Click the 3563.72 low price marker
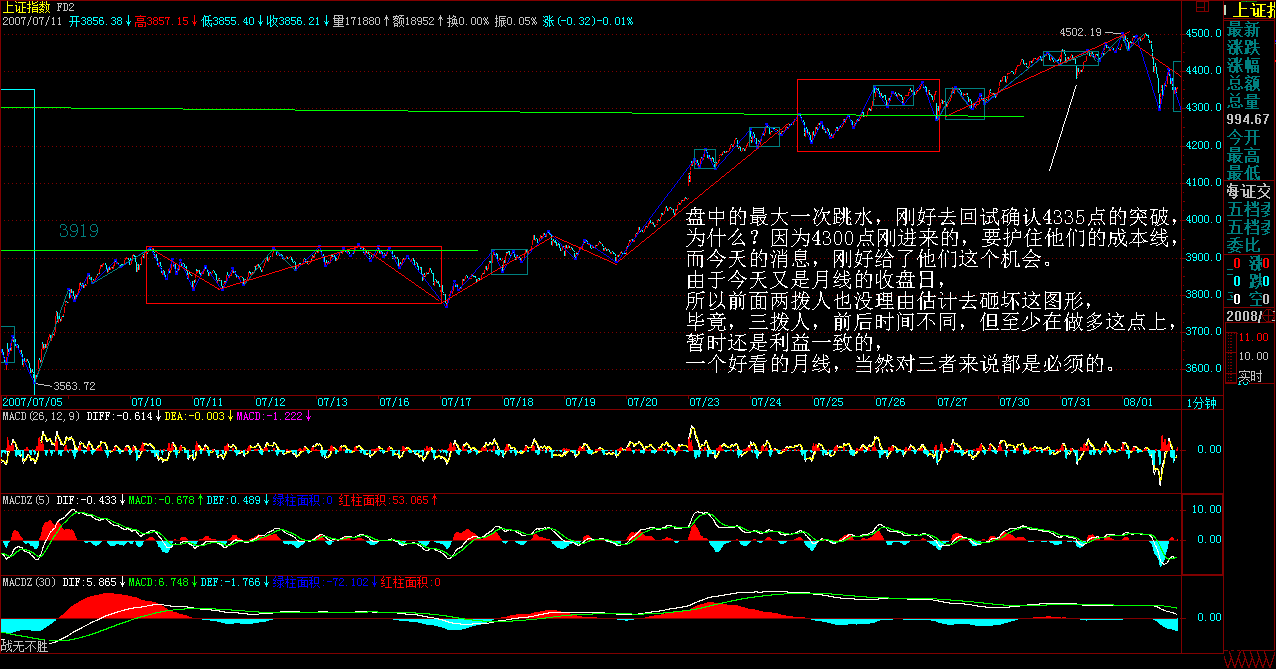 [74, 386]
